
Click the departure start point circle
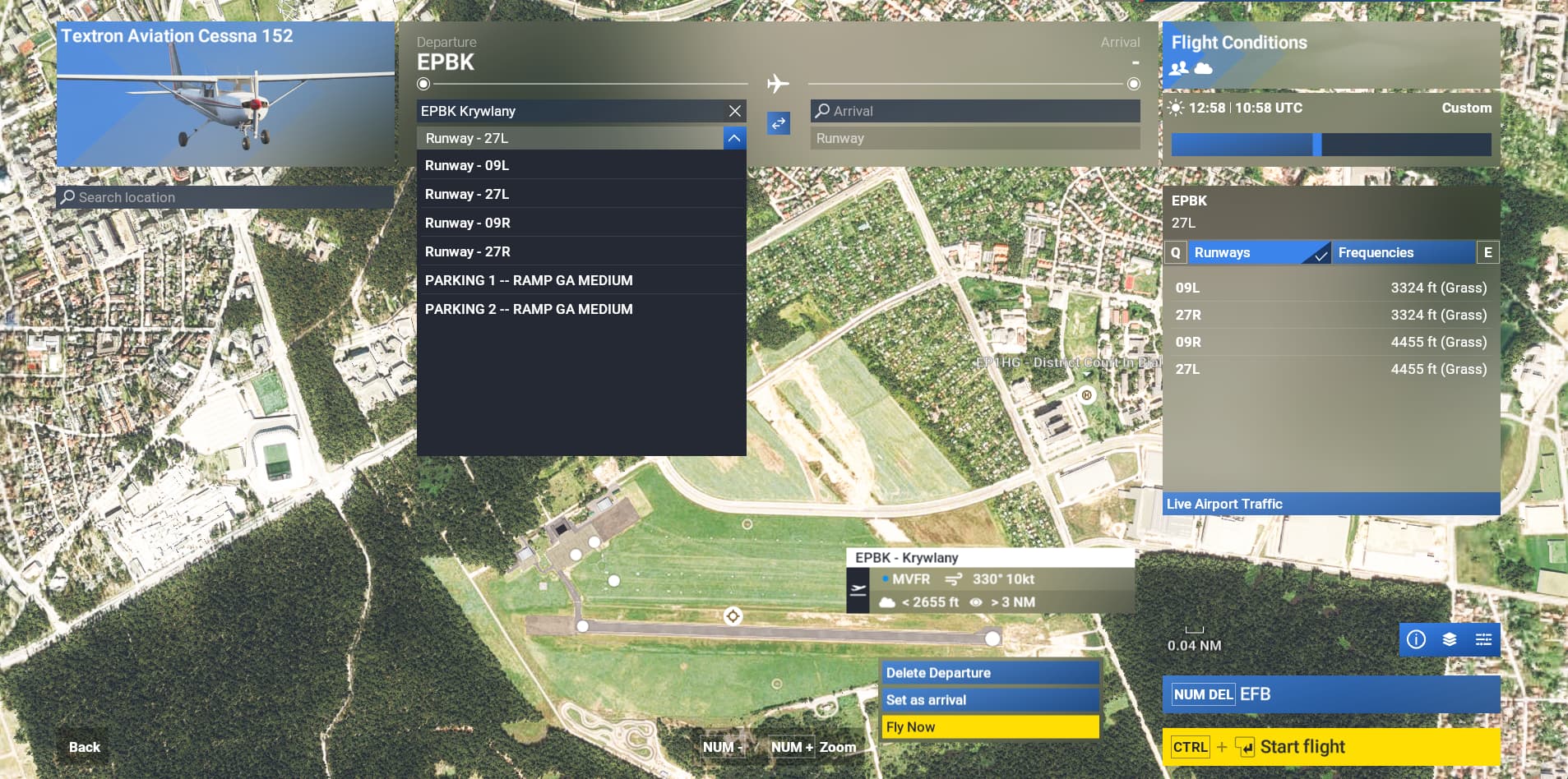tap(423, 84)
